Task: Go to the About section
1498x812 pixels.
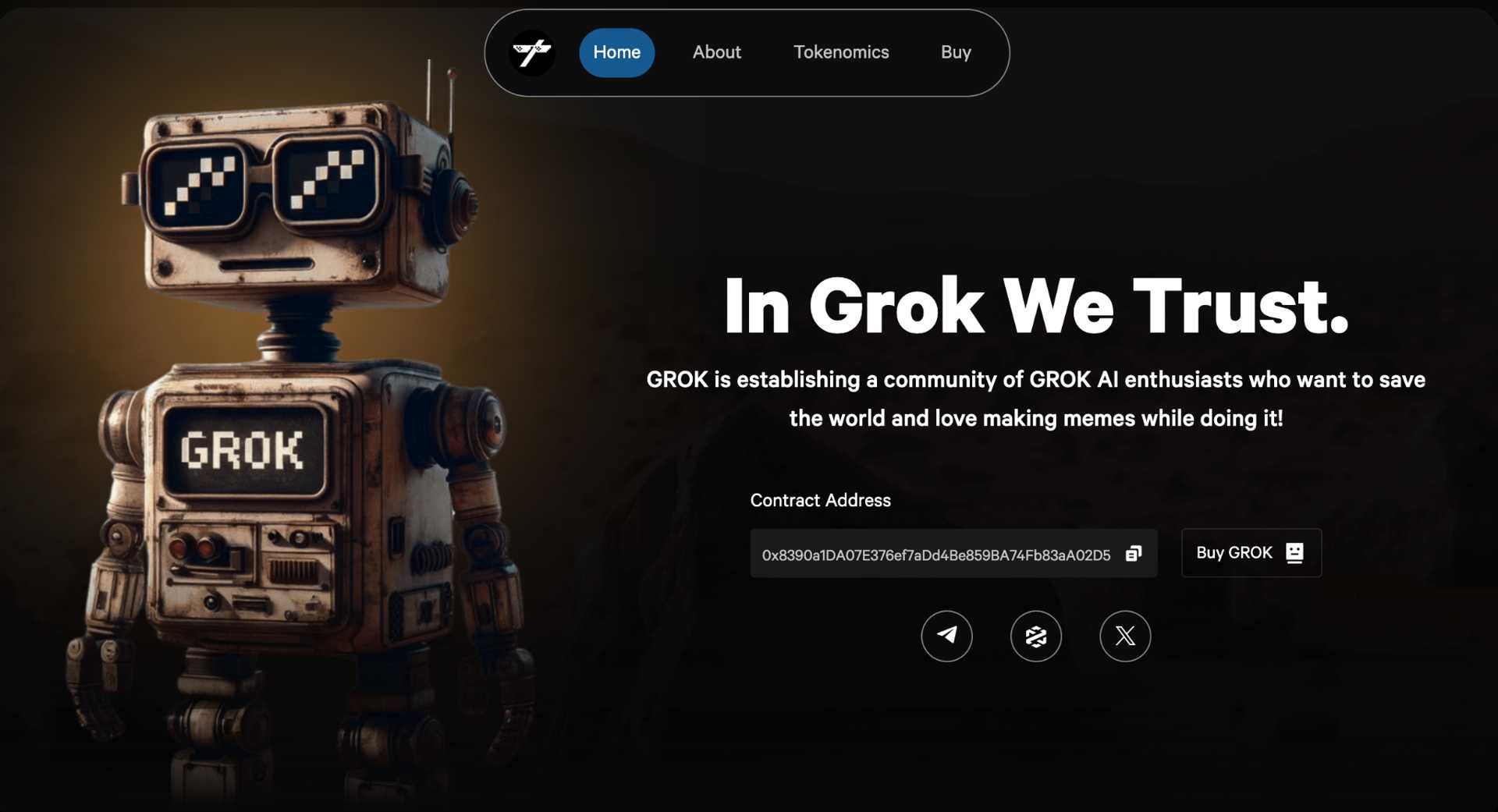Action: pyautogui.click(x=716, y=52)
